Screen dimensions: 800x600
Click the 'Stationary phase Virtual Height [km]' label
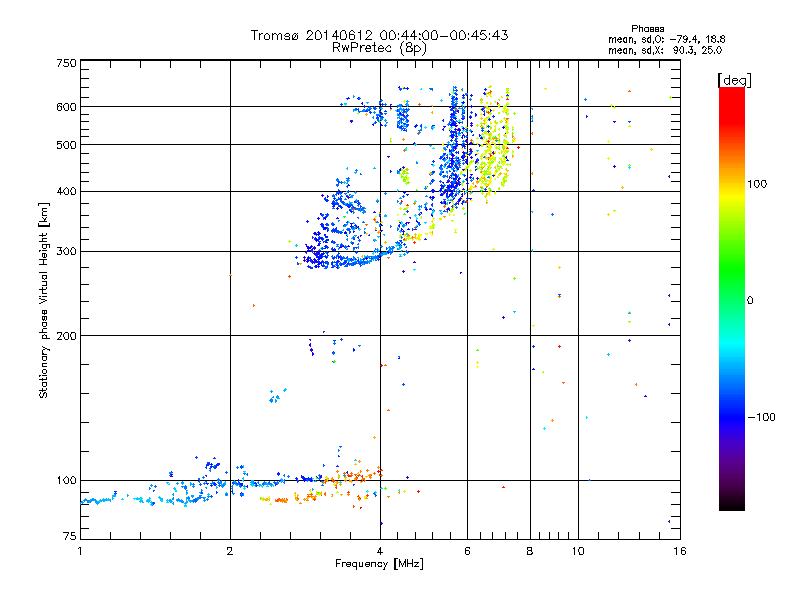tap(44, 301)
